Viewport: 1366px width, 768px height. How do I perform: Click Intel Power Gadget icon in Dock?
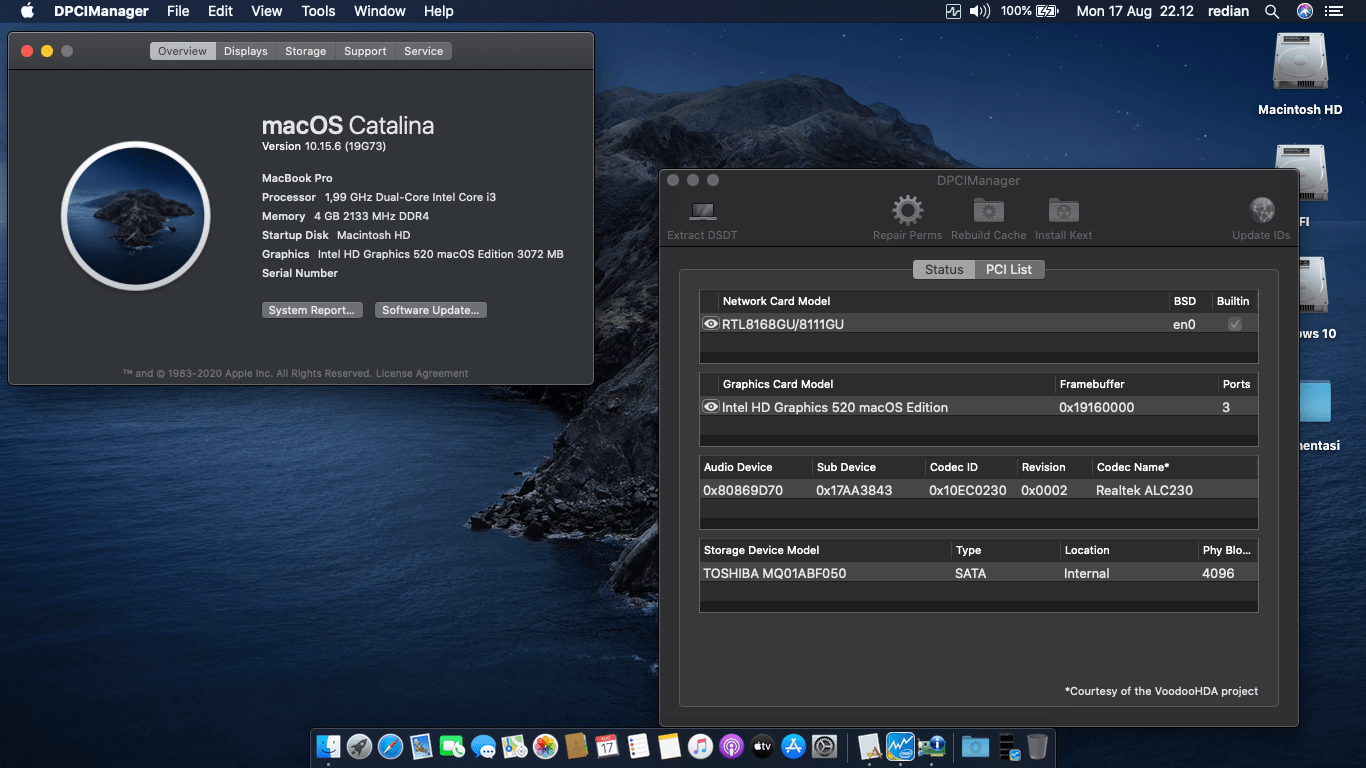click(x=900, y=746)
